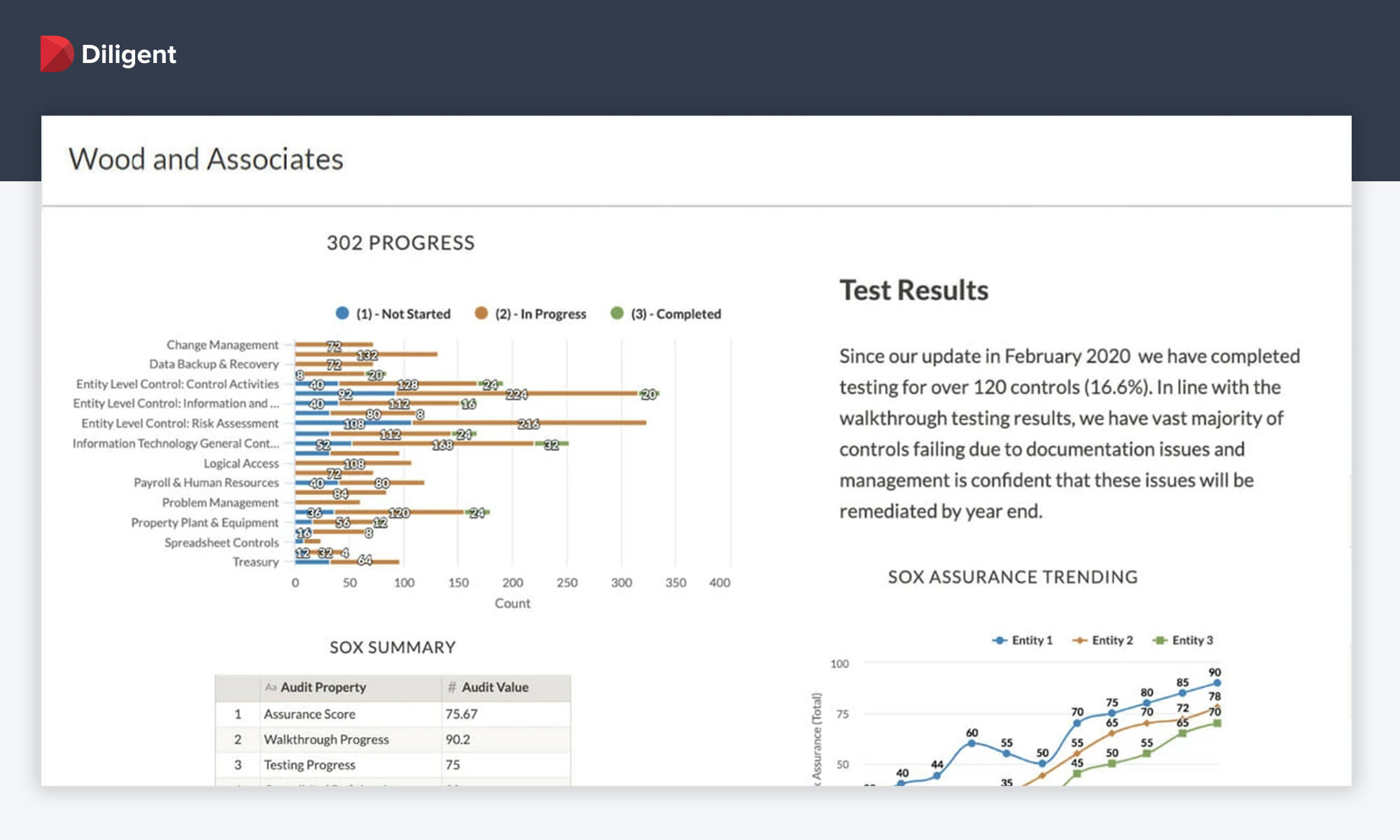
Task: Click the 302 PROGRESS chart title
Action: pyautogui.click(x=400, y=243)
